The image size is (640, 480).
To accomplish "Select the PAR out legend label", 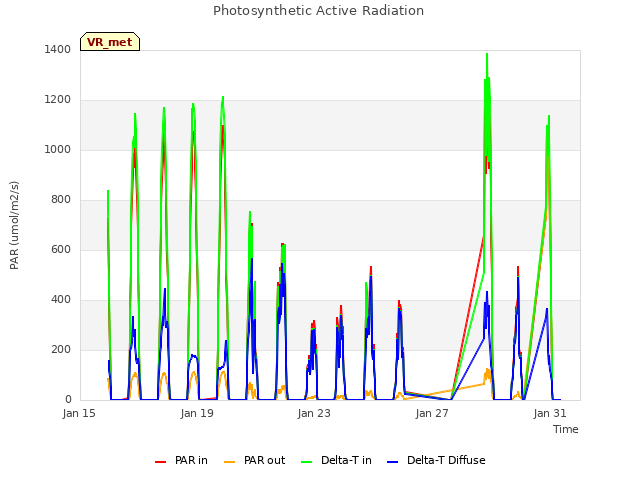I will (264, 460).
